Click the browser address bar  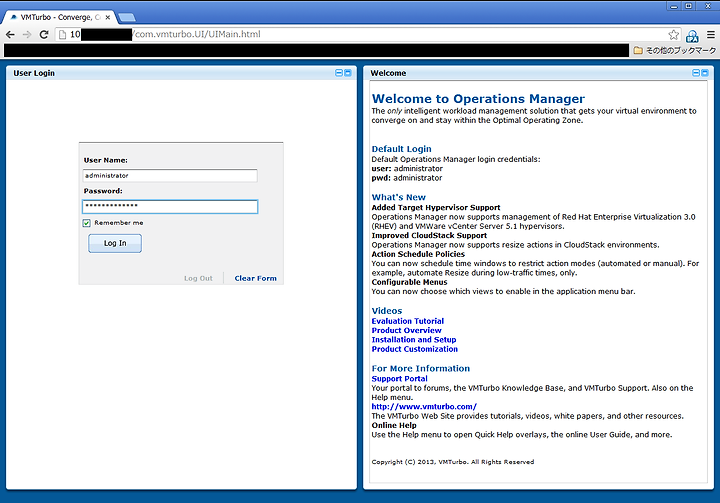click(x=367, y=34)
